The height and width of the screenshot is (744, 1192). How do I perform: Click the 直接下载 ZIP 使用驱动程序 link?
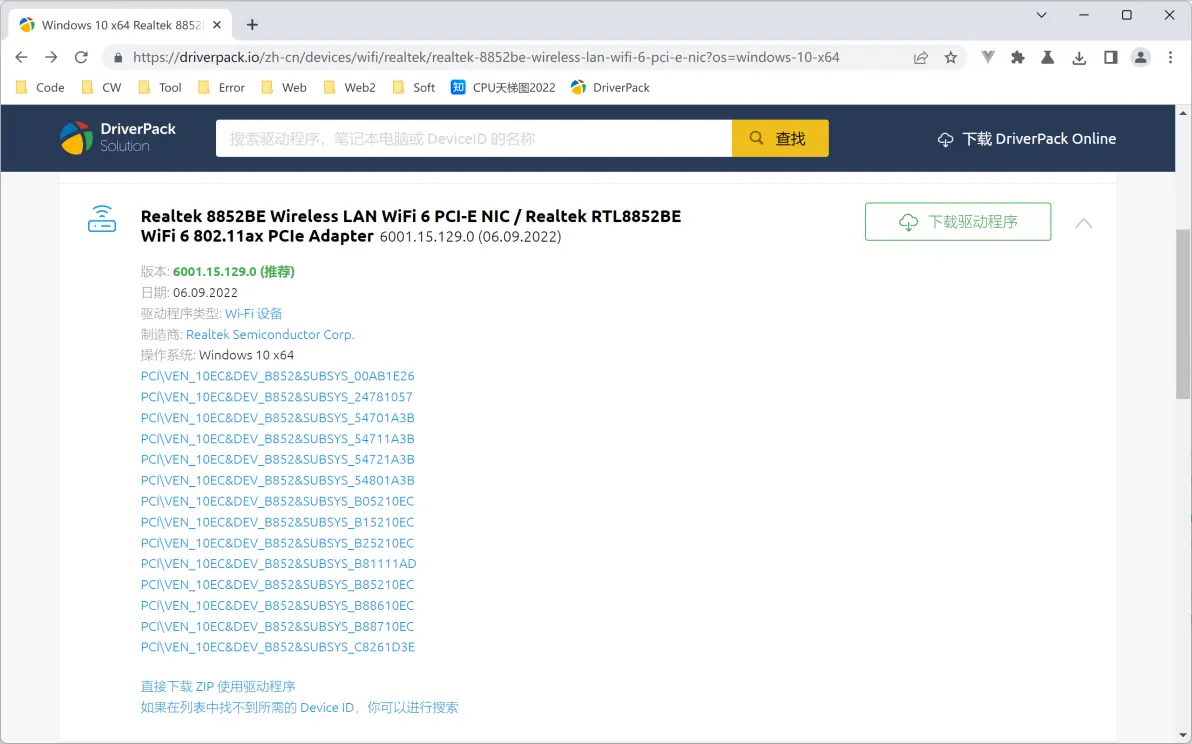point(218,686)
